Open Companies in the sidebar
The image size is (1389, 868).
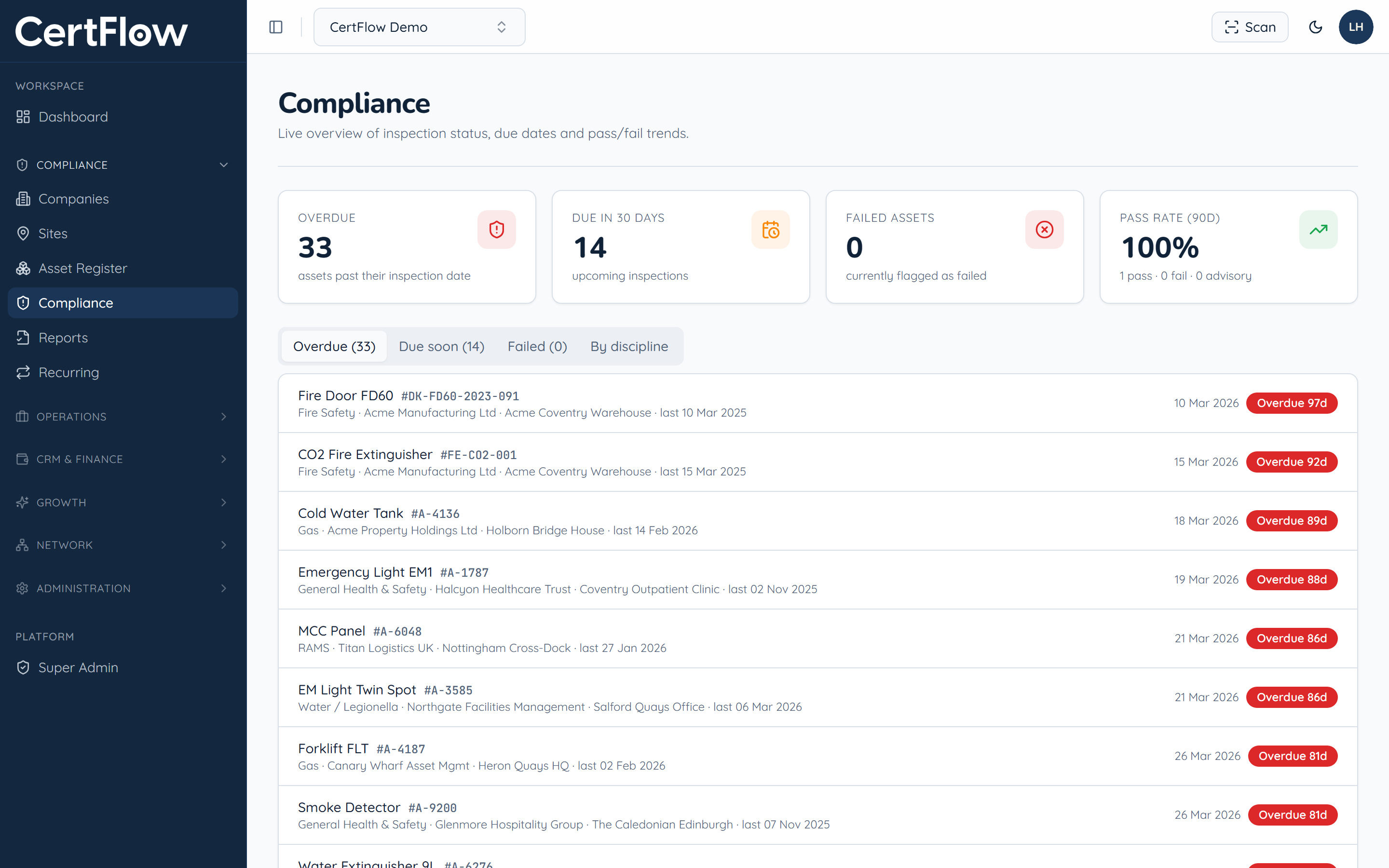[x=123, y=199]
